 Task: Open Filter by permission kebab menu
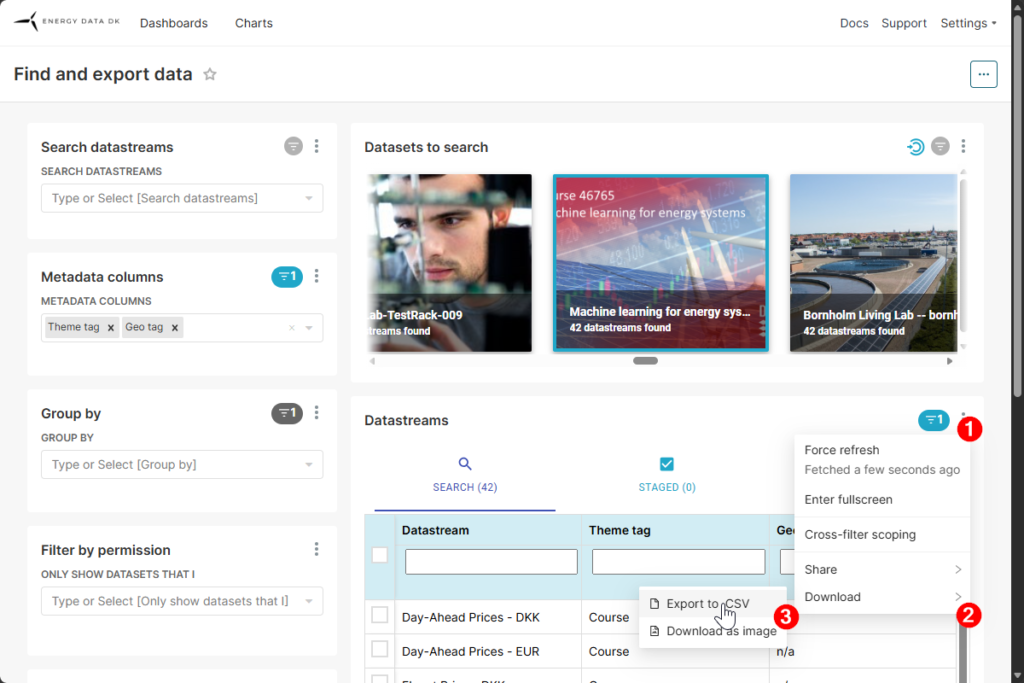[317, 549]
